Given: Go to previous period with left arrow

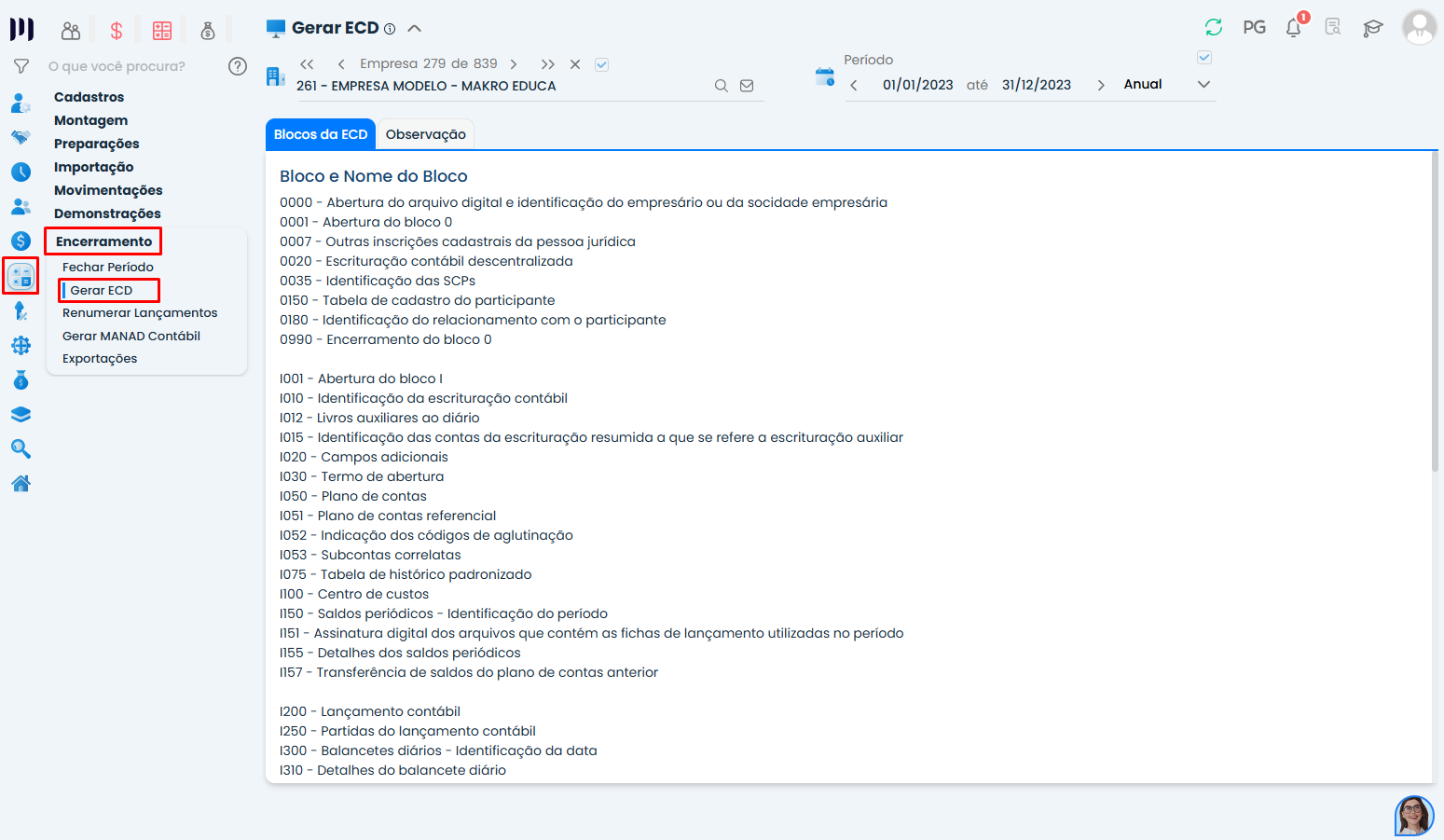Looking at the screenshot, I should [x=854, y=85].
